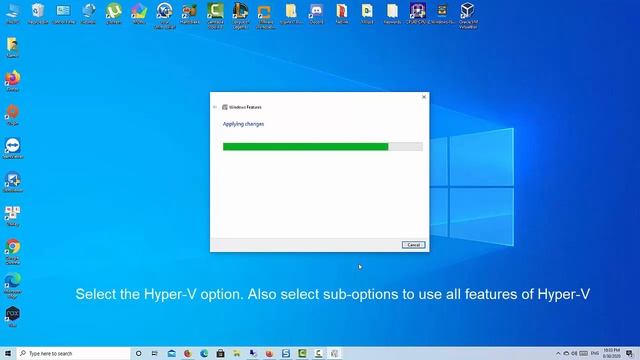Launch uTorrent from the desktop
The height and width of the screenshot is (360, 640).
(113, 13)
